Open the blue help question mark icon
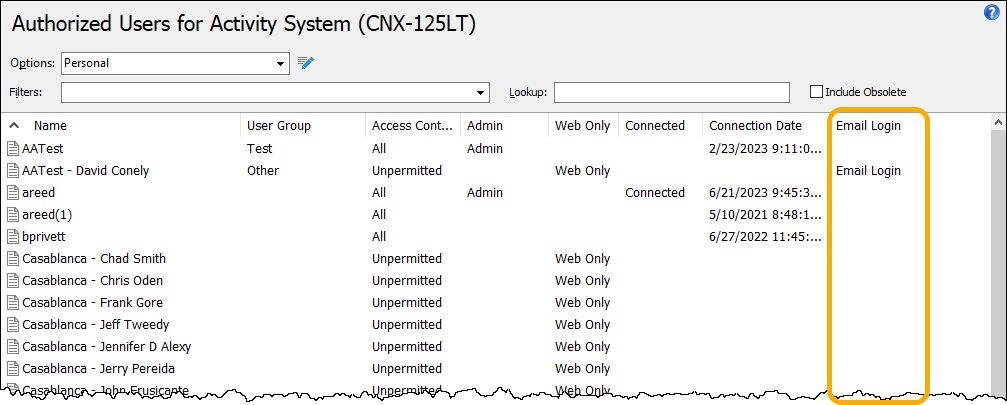1007x405 pixels. (x=992, y=13)
